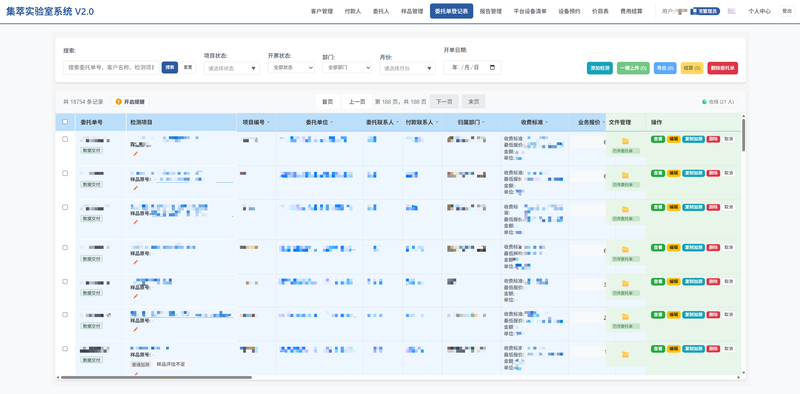The image size is (800, 394).
Task: Open the 项目状态 dropdown
Action: pyautogui.click(x=232, y=68)
